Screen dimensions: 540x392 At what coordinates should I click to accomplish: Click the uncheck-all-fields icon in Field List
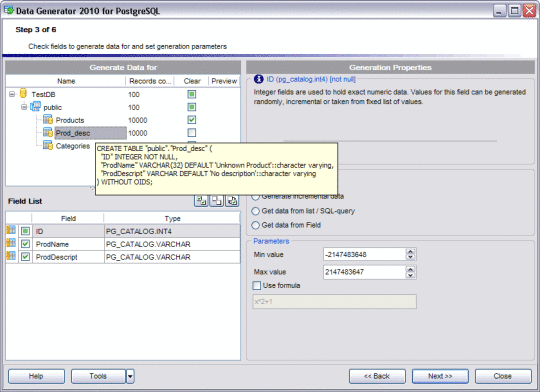[217, 200]
